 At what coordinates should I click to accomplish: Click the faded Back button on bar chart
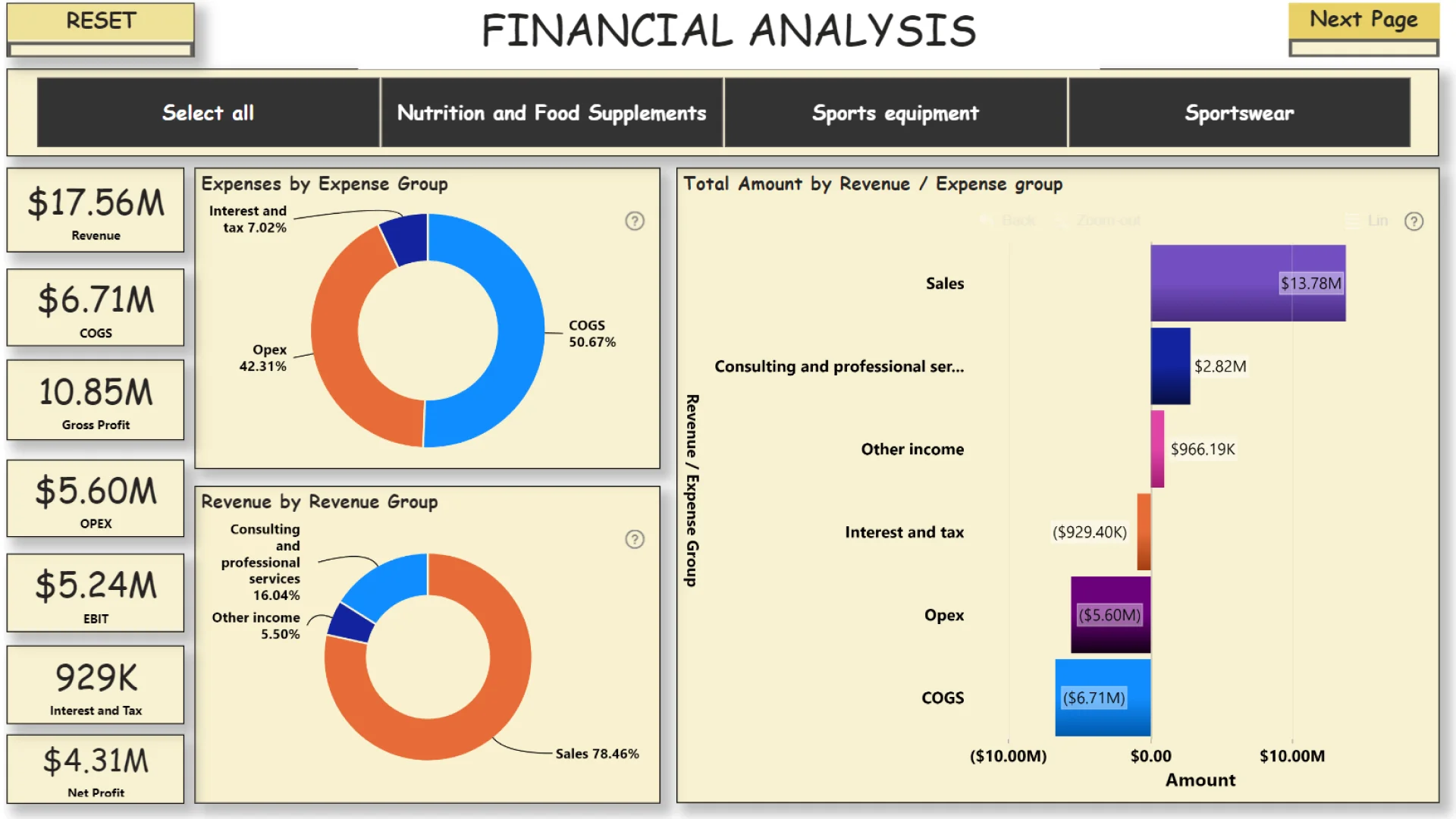click(1009, 221)
